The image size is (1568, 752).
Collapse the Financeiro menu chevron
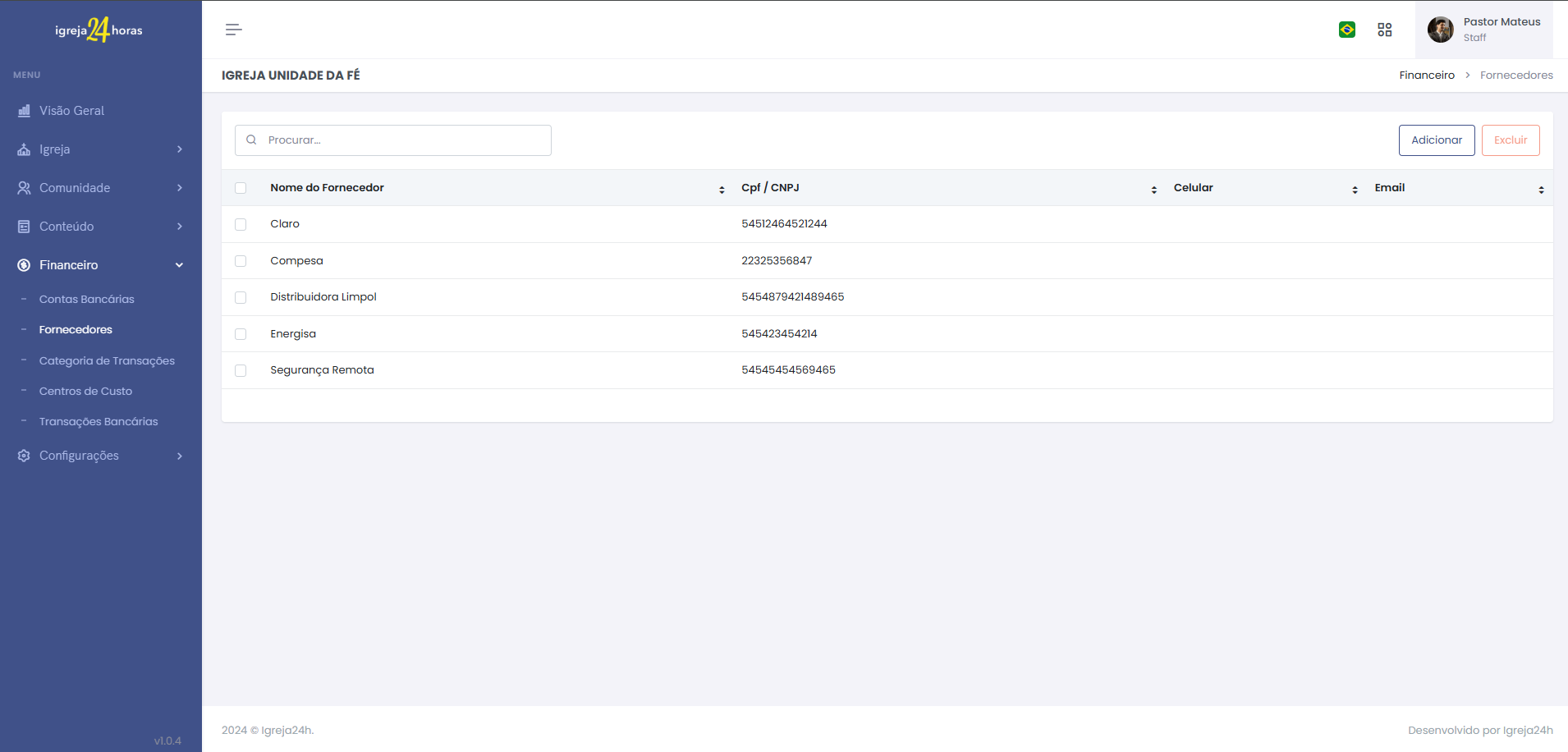(179, 265)
